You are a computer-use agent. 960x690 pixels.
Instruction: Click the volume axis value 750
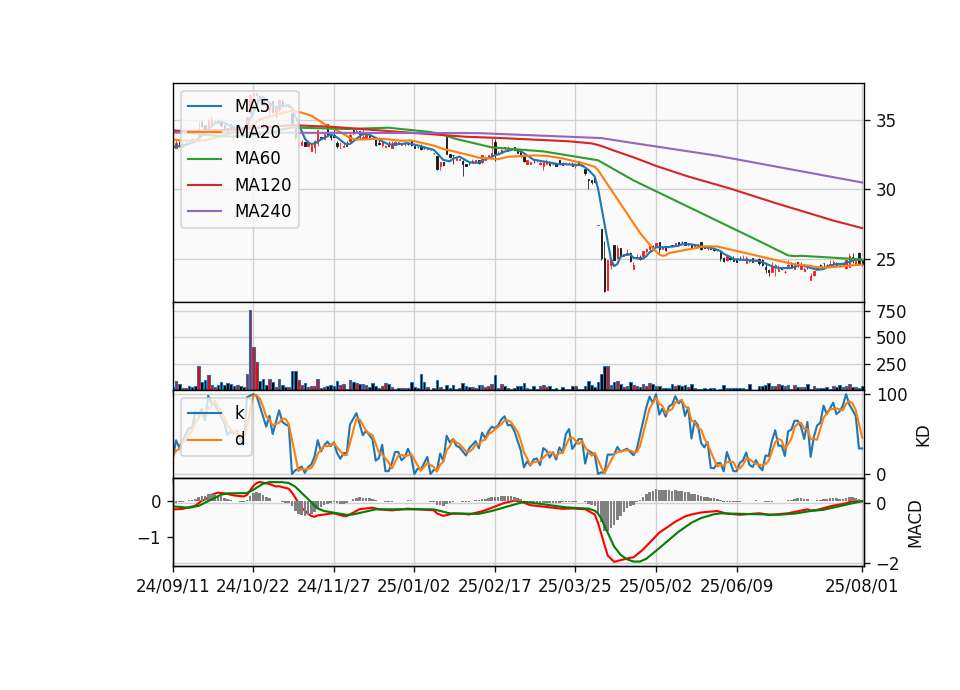pos(891,312)
